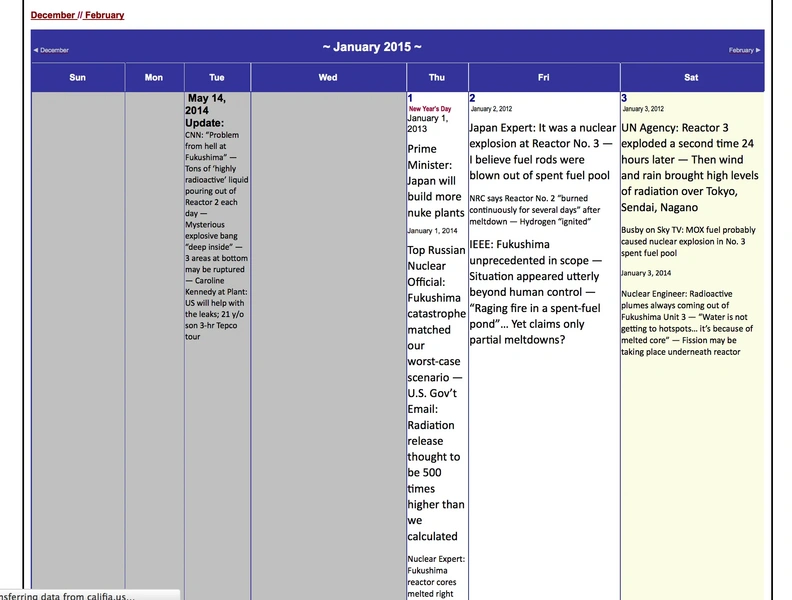Click the New Year's Day label
792x600 pixels.
[x=430, y=109]
